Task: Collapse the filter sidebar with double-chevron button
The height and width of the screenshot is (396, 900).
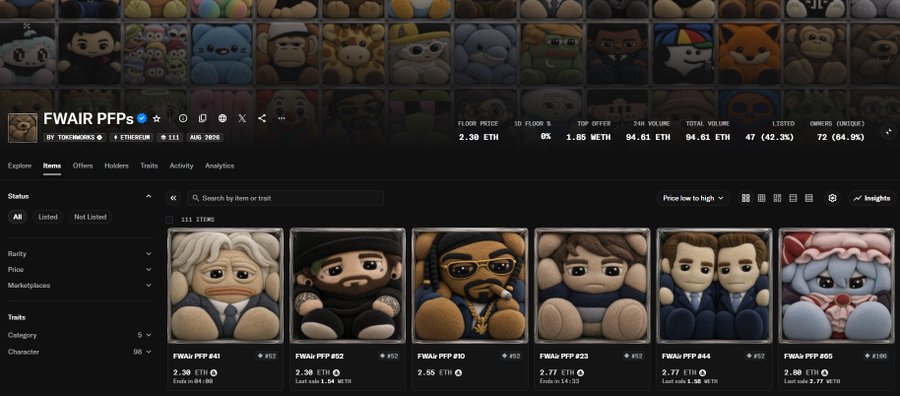Action: pyautogui.click(x=173, y=198)
